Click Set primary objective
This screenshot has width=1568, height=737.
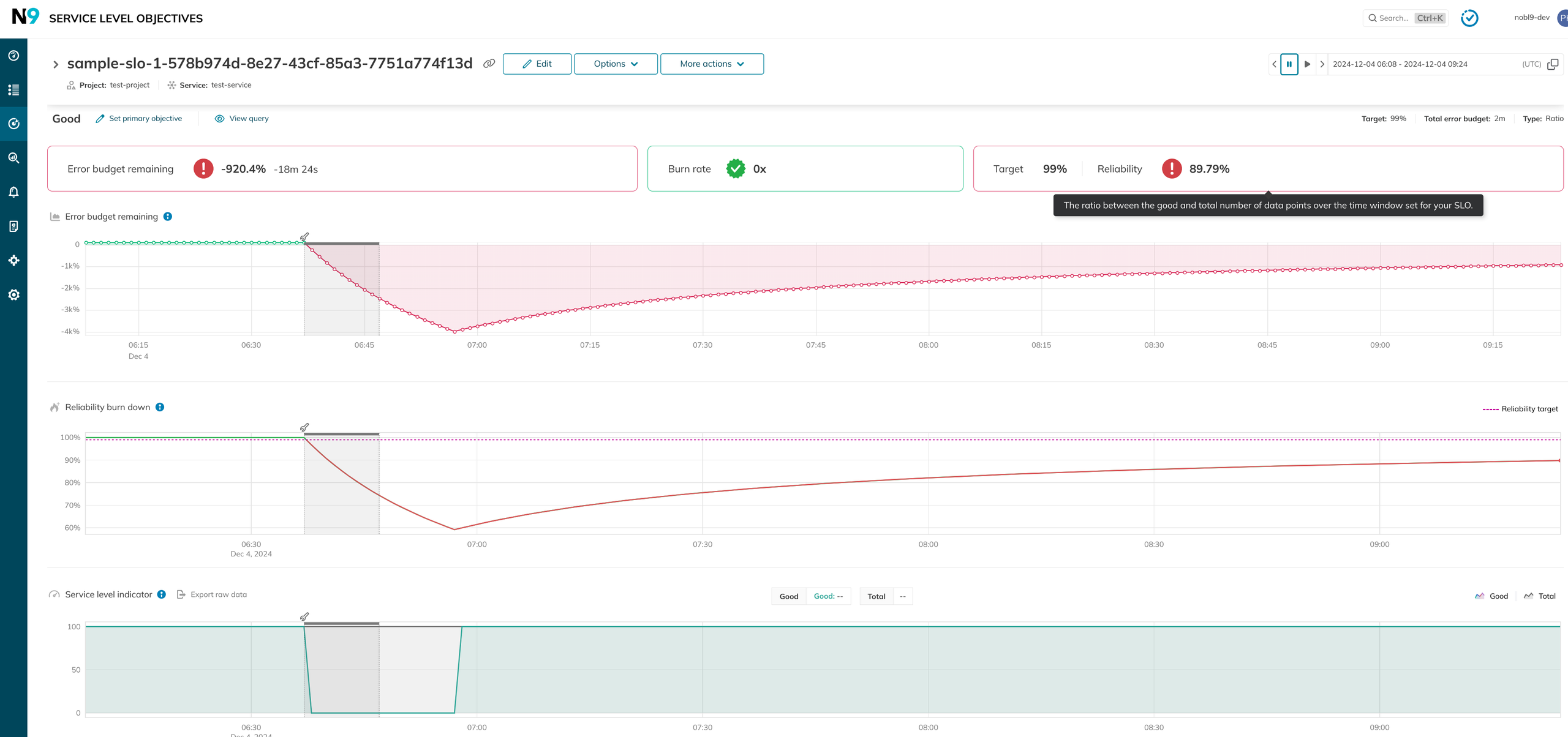[139, 119]
